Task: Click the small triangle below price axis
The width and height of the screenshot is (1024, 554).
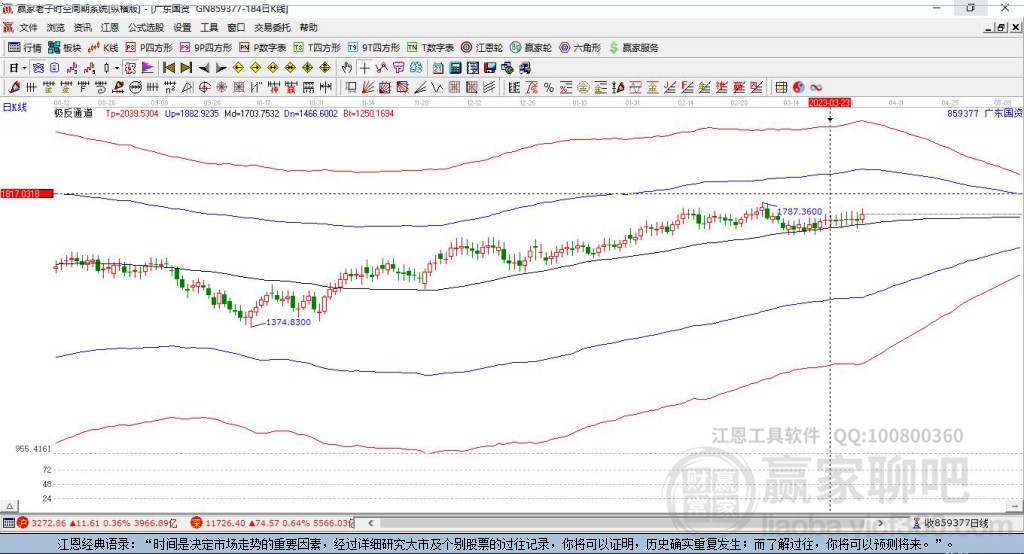Action: click(10, 506)
